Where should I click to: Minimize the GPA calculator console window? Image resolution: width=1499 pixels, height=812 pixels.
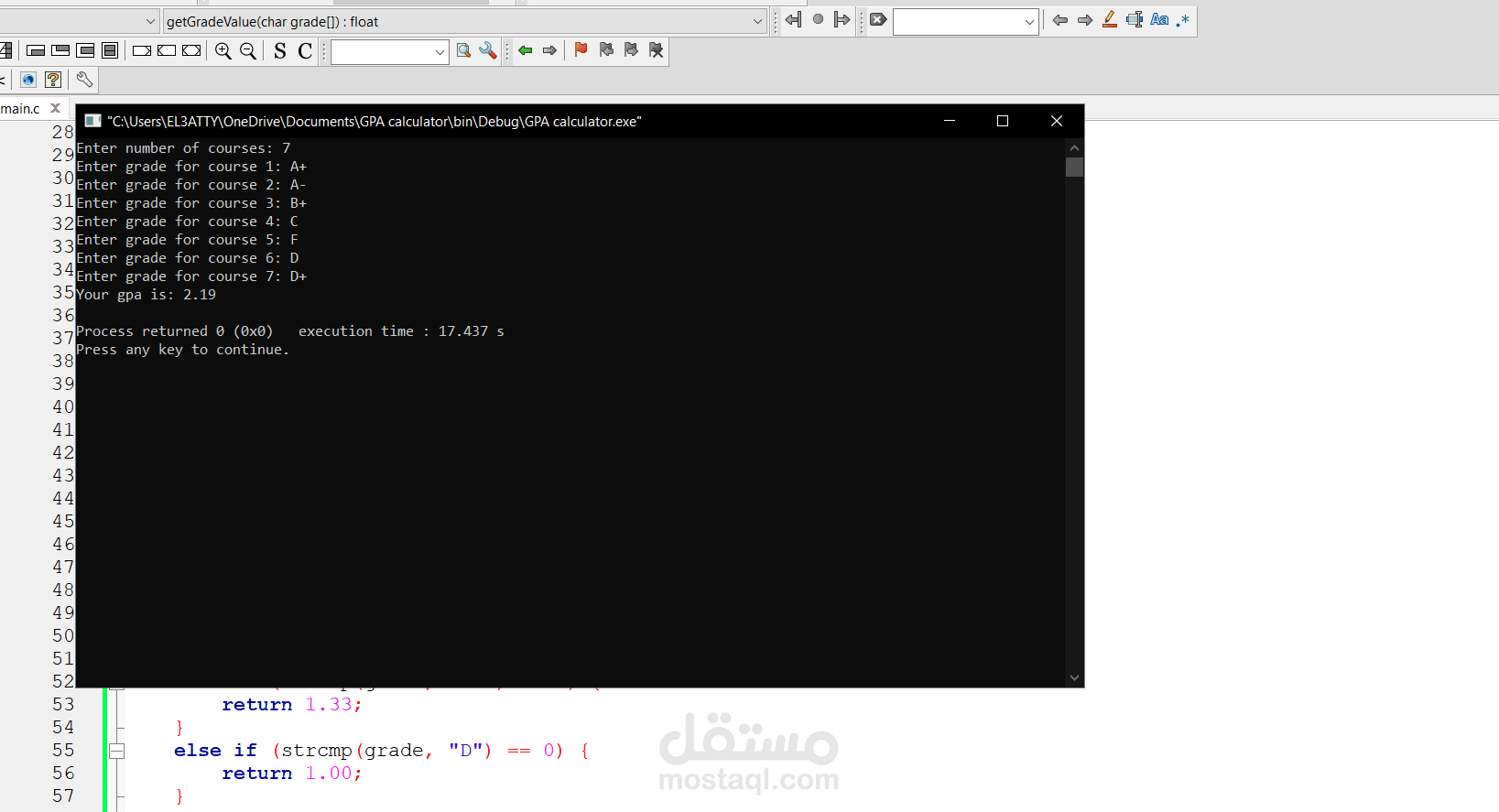click(x=950, y=121)
